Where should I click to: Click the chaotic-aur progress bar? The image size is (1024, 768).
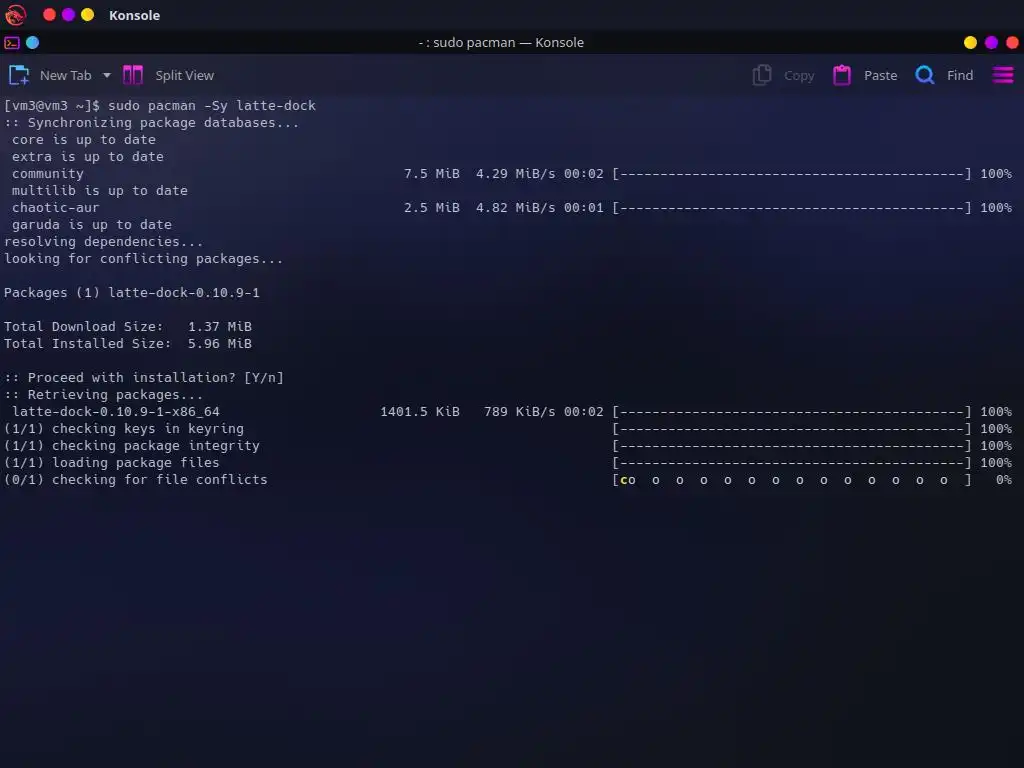pos(792,208)
